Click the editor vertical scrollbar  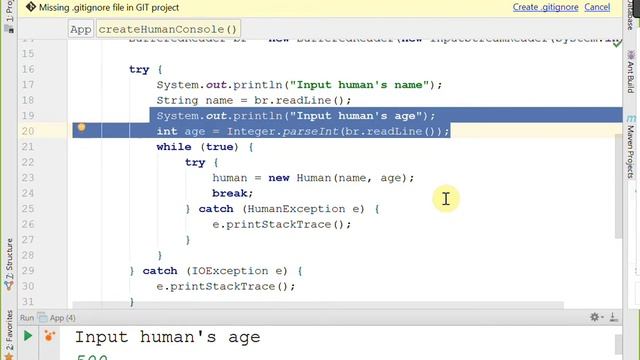click(618, 186)
